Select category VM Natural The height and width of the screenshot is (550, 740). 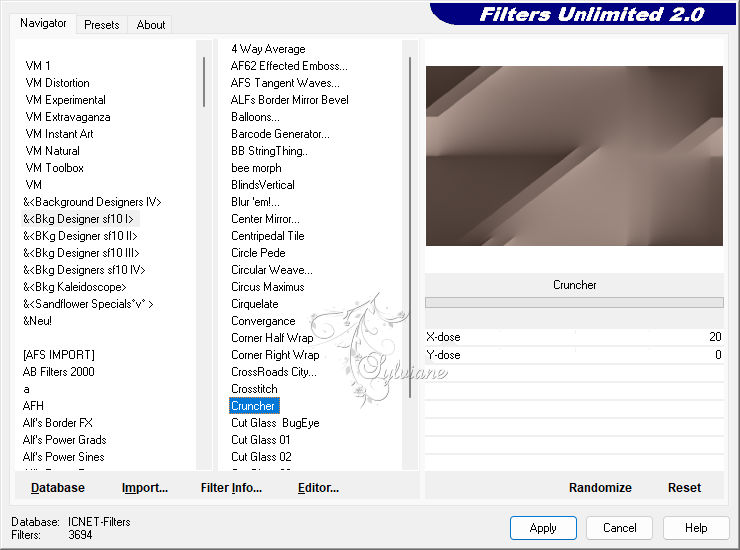point(53,151)
